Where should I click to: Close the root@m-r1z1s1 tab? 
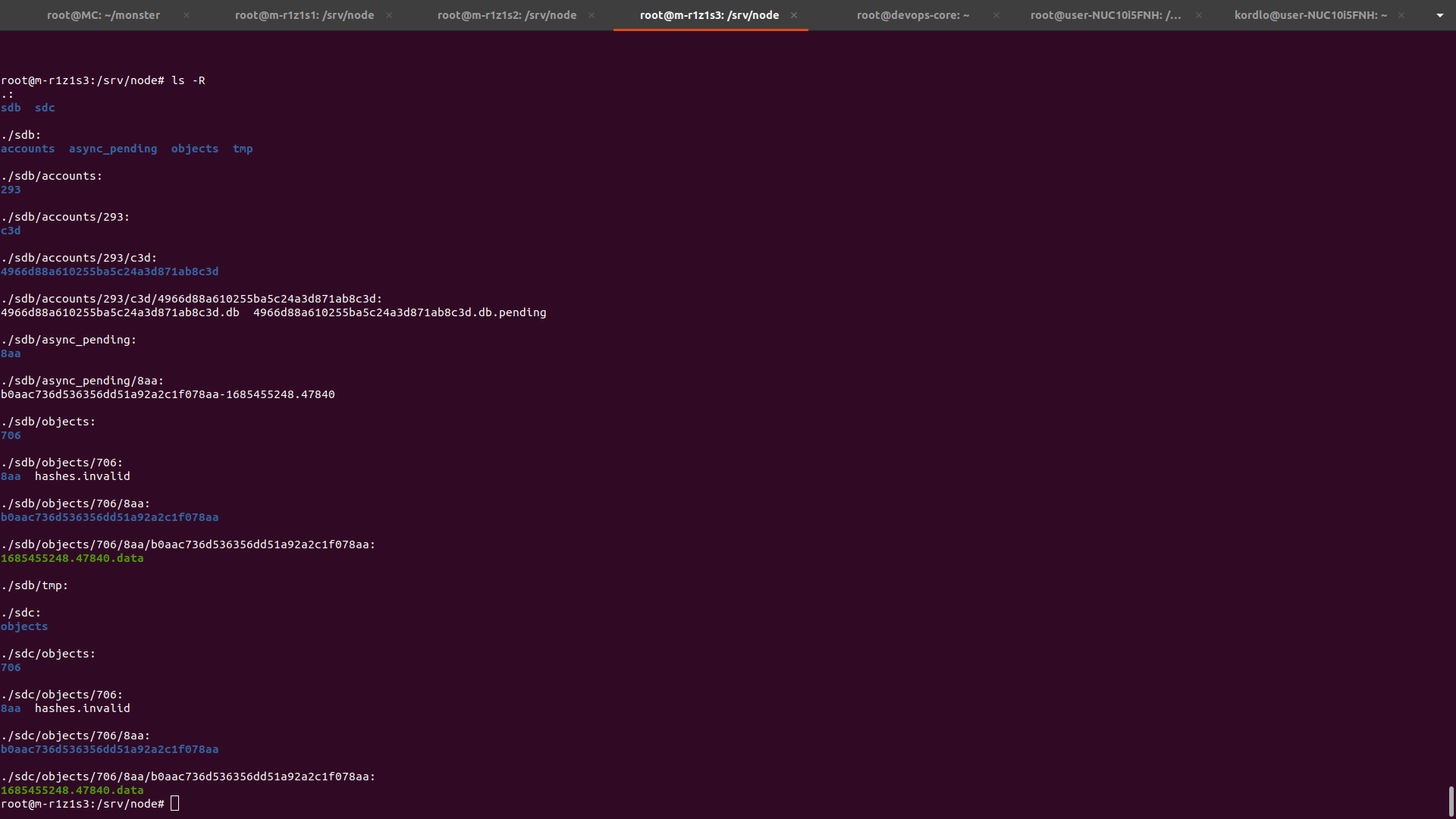[x=389, y=15]
